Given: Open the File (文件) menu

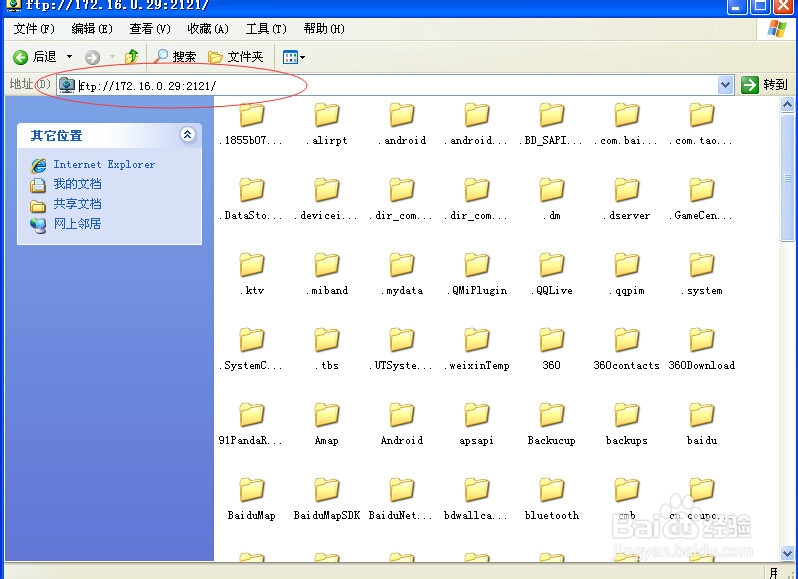Looking at the screenshot, I should click(34, 29).
